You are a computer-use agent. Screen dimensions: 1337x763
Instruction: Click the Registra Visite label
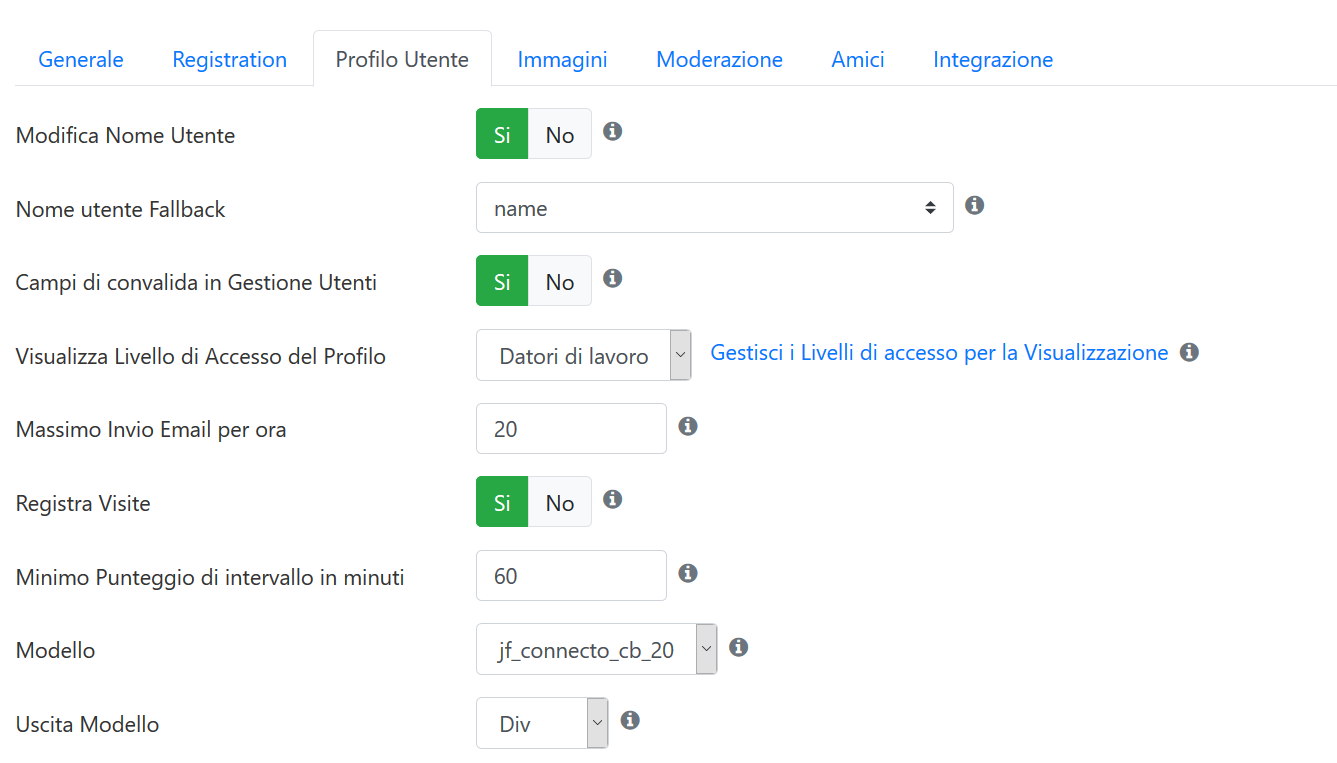pos(83,503)
